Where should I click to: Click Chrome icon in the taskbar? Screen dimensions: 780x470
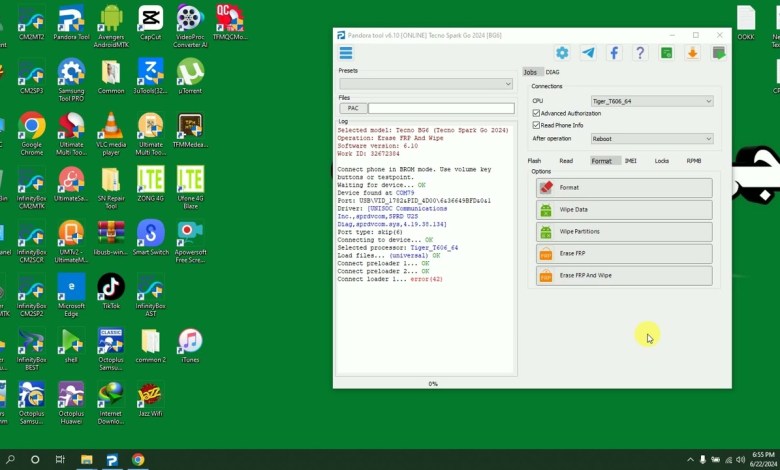tap(138, 460)
